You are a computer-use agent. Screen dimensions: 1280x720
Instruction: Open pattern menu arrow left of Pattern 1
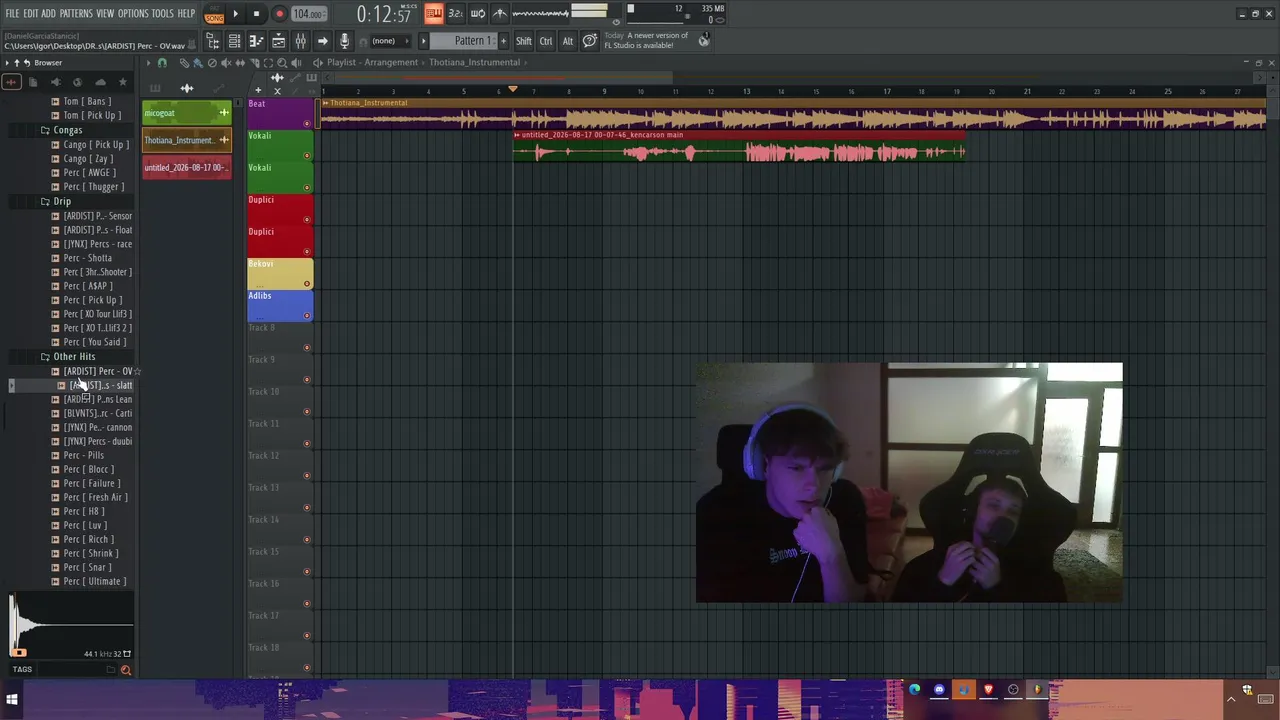click(423, 41)
